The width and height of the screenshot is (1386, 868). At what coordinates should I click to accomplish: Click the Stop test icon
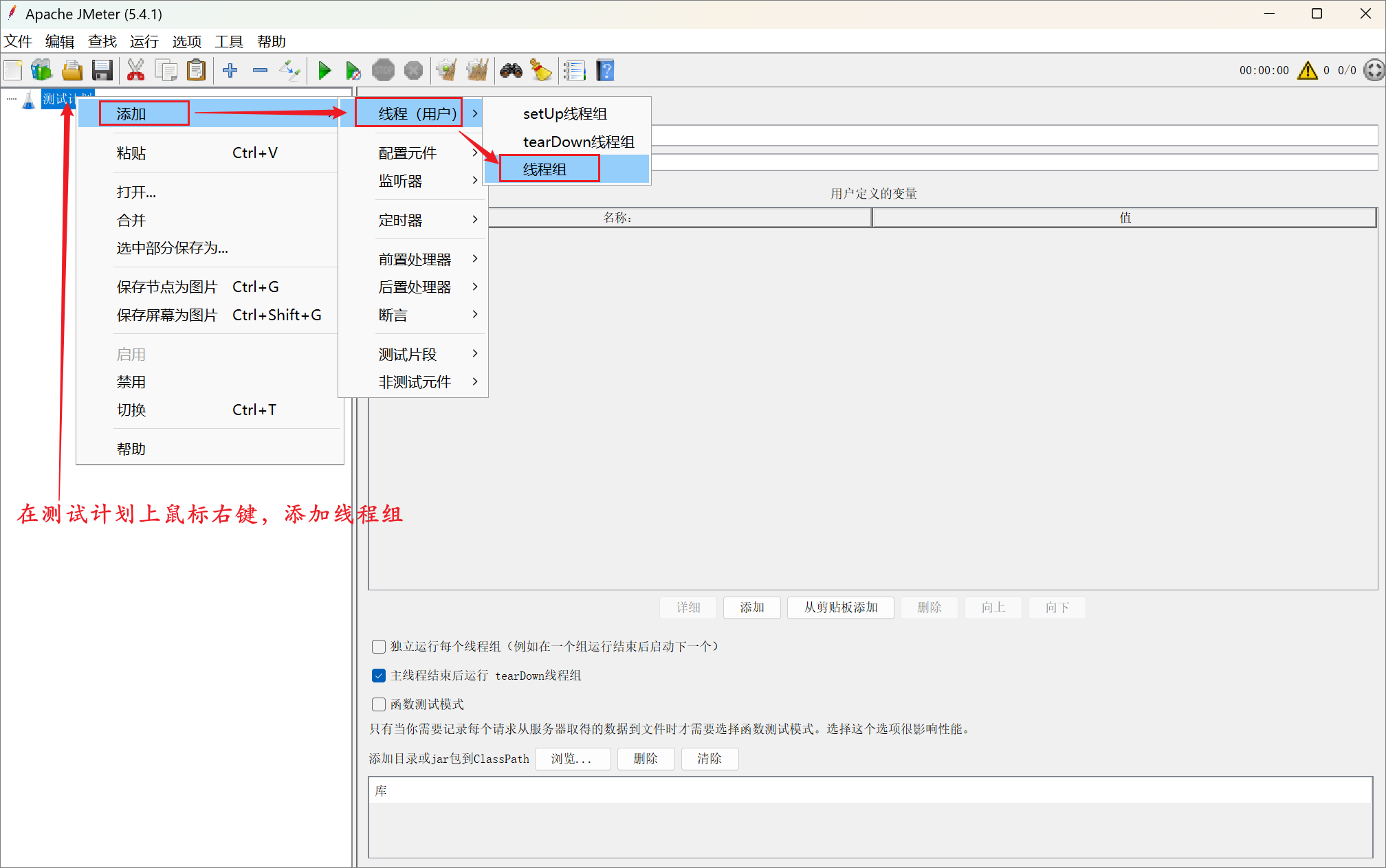tap(383, 70)
